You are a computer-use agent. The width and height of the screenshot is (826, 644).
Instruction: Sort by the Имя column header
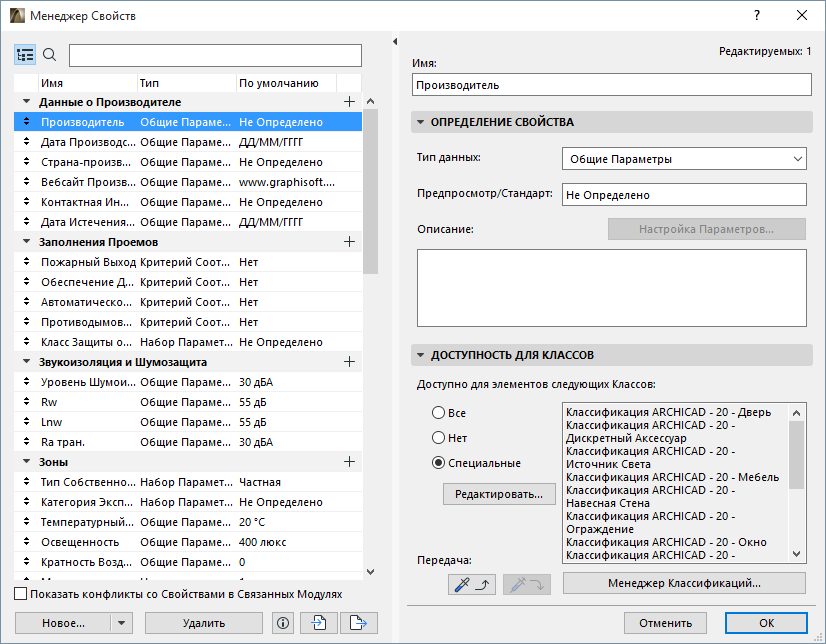pos(88,83)
